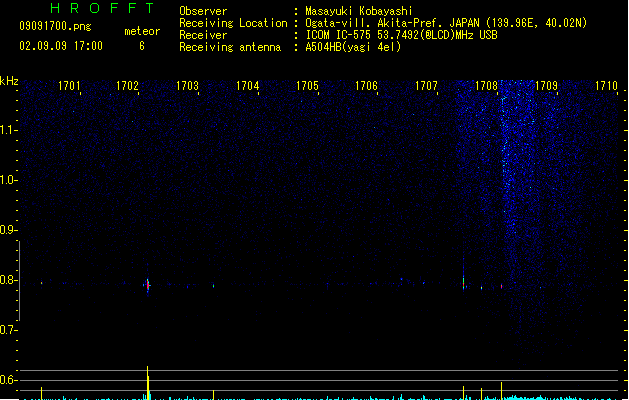Click time marker 1706
The image size is (629, 400).
(x=366, y=86)
